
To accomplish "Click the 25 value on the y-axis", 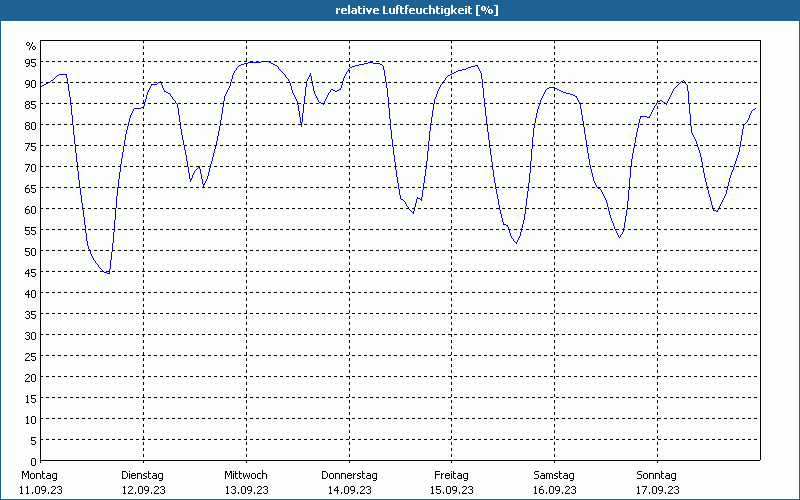I will click(x=31, y=357).
